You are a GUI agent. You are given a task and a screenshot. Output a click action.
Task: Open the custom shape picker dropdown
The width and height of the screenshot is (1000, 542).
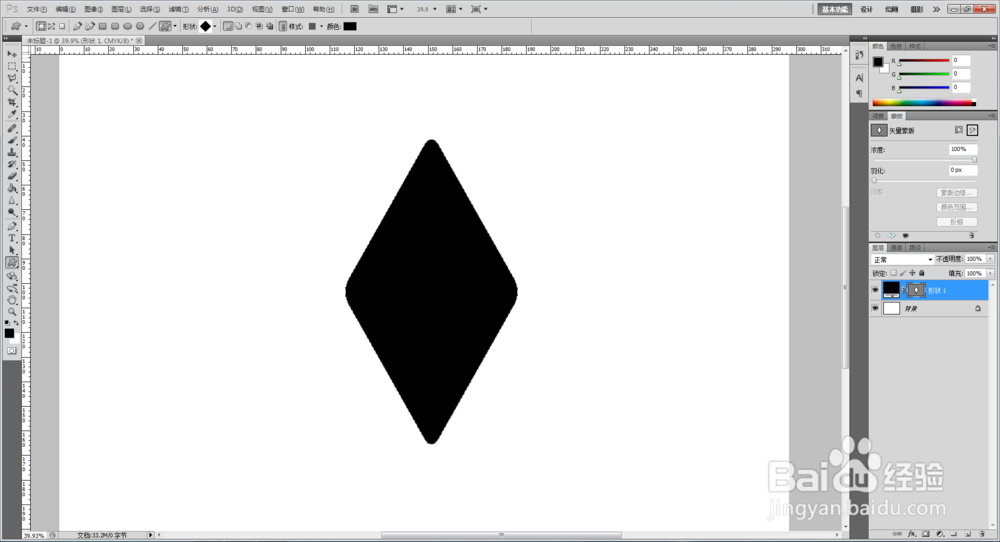(214, 26)
